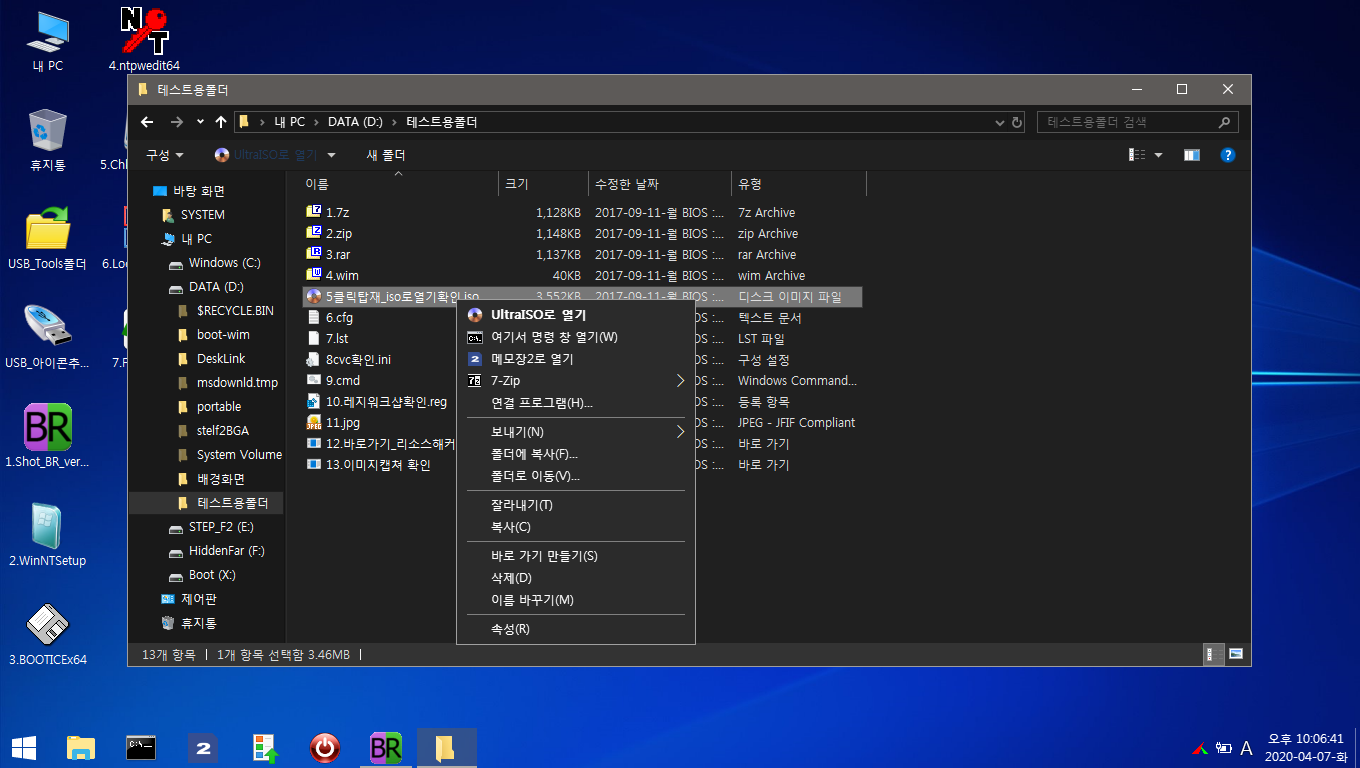Choose 폴더에 복사(F)... menu entry
This screenshot has width=1360, height=768.
(575, 454)
